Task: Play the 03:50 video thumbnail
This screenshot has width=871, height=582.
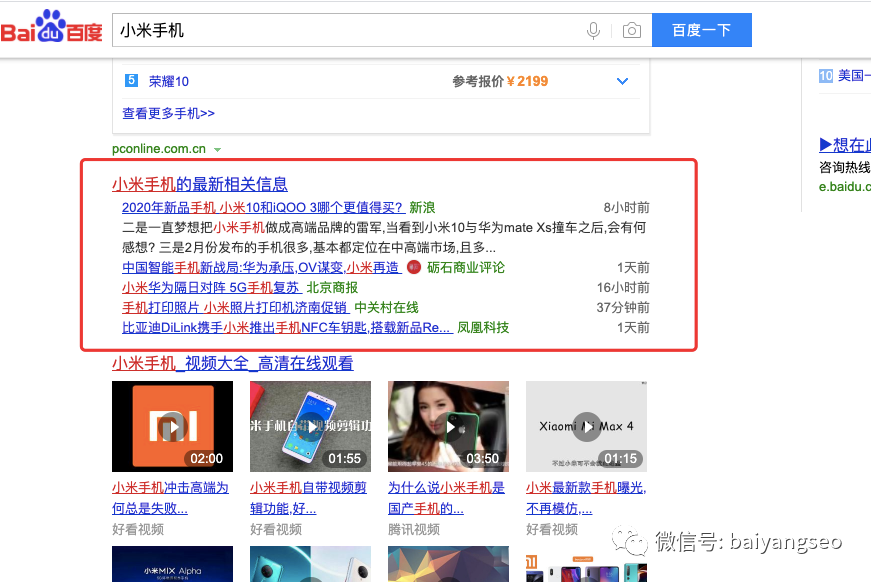Action: tap(448, 427)
